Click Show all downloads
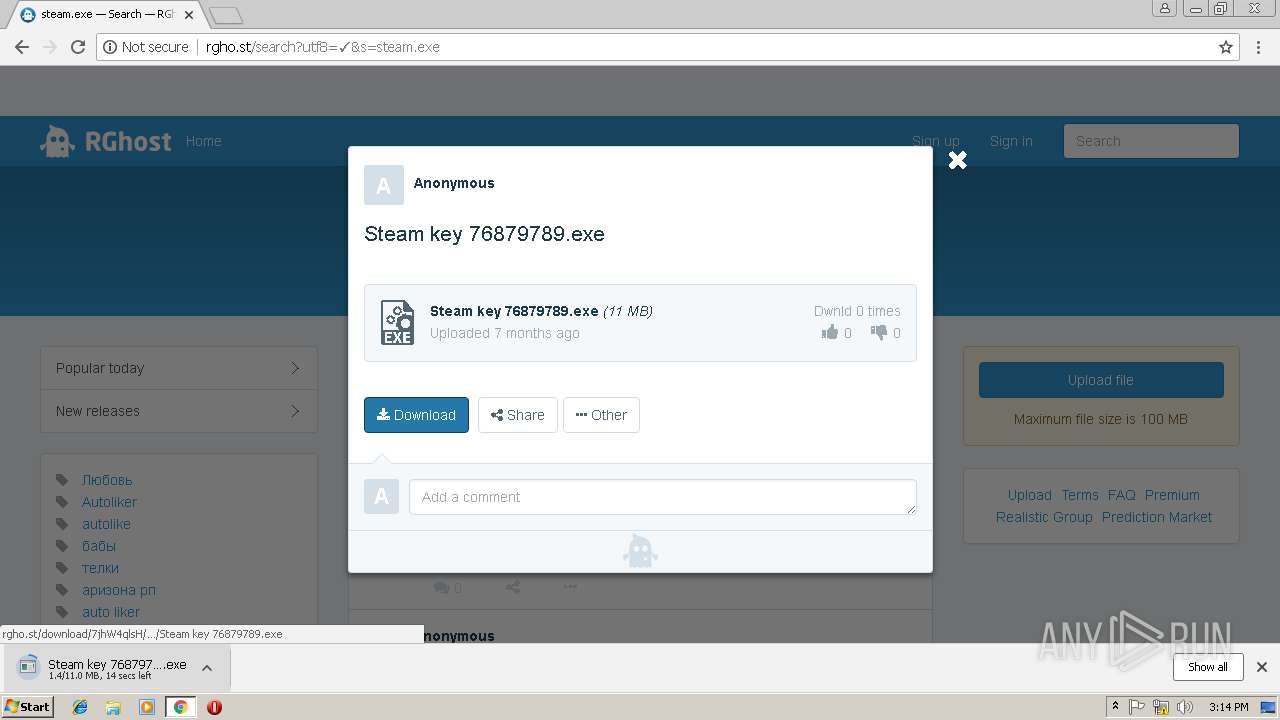Image resolution: width=1280 pixels, height=720 pixels. pyautogui.click(x=1208, y=667)
